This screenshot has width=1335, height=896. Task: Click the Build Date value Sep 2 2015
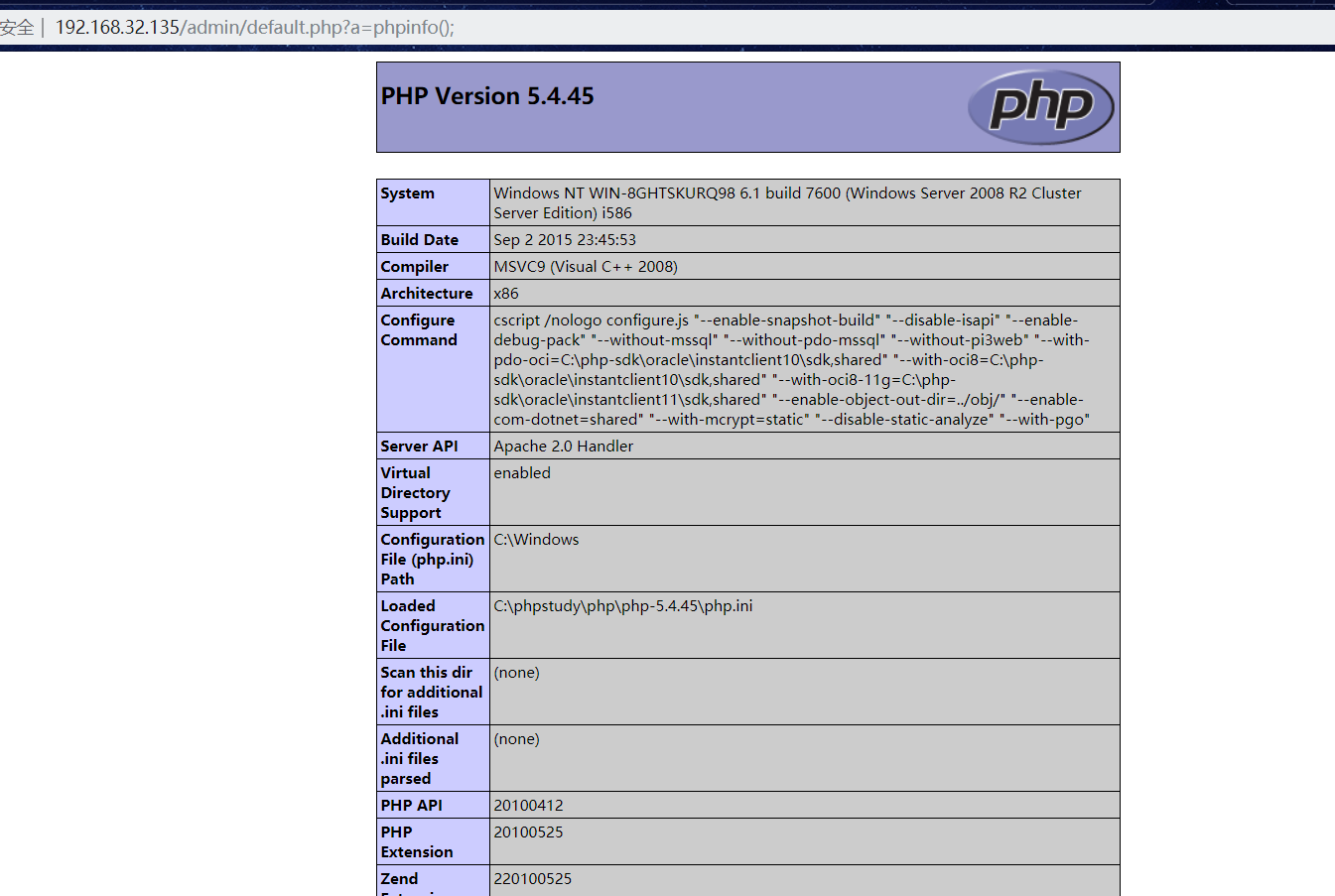[x=565, y=240]
